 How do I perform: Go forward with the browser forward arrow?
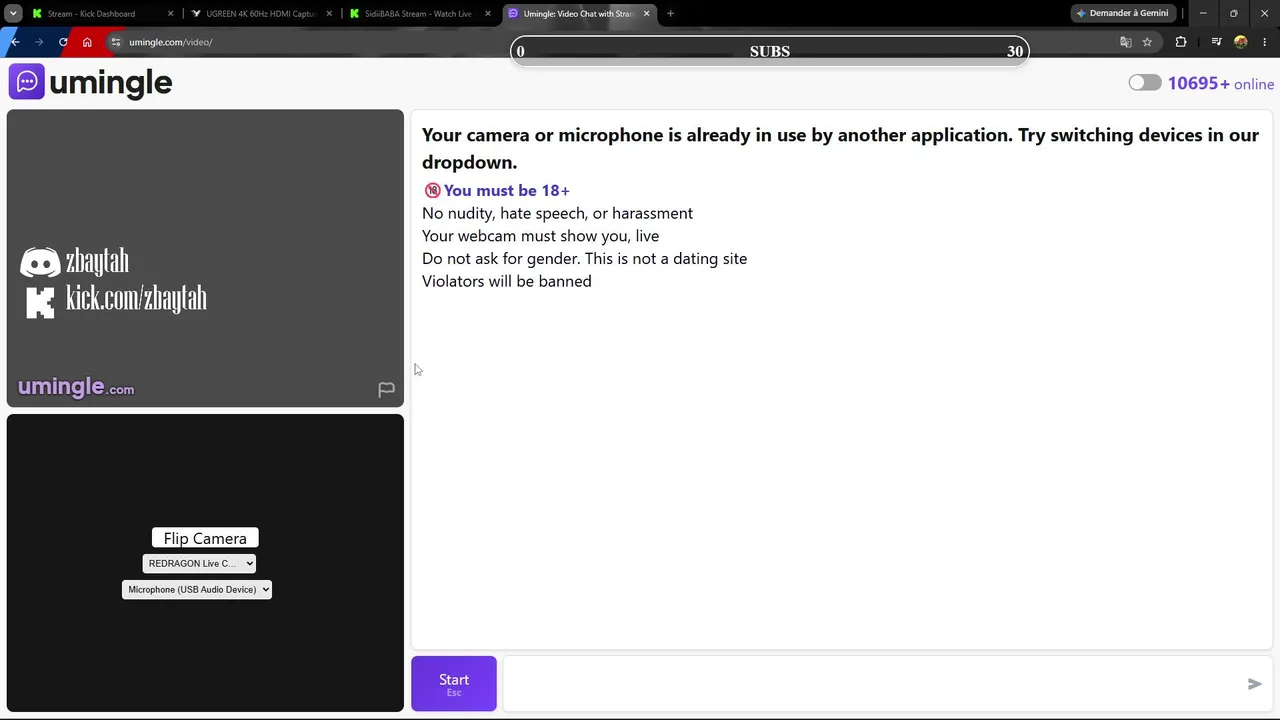click(x=39, y=42)
